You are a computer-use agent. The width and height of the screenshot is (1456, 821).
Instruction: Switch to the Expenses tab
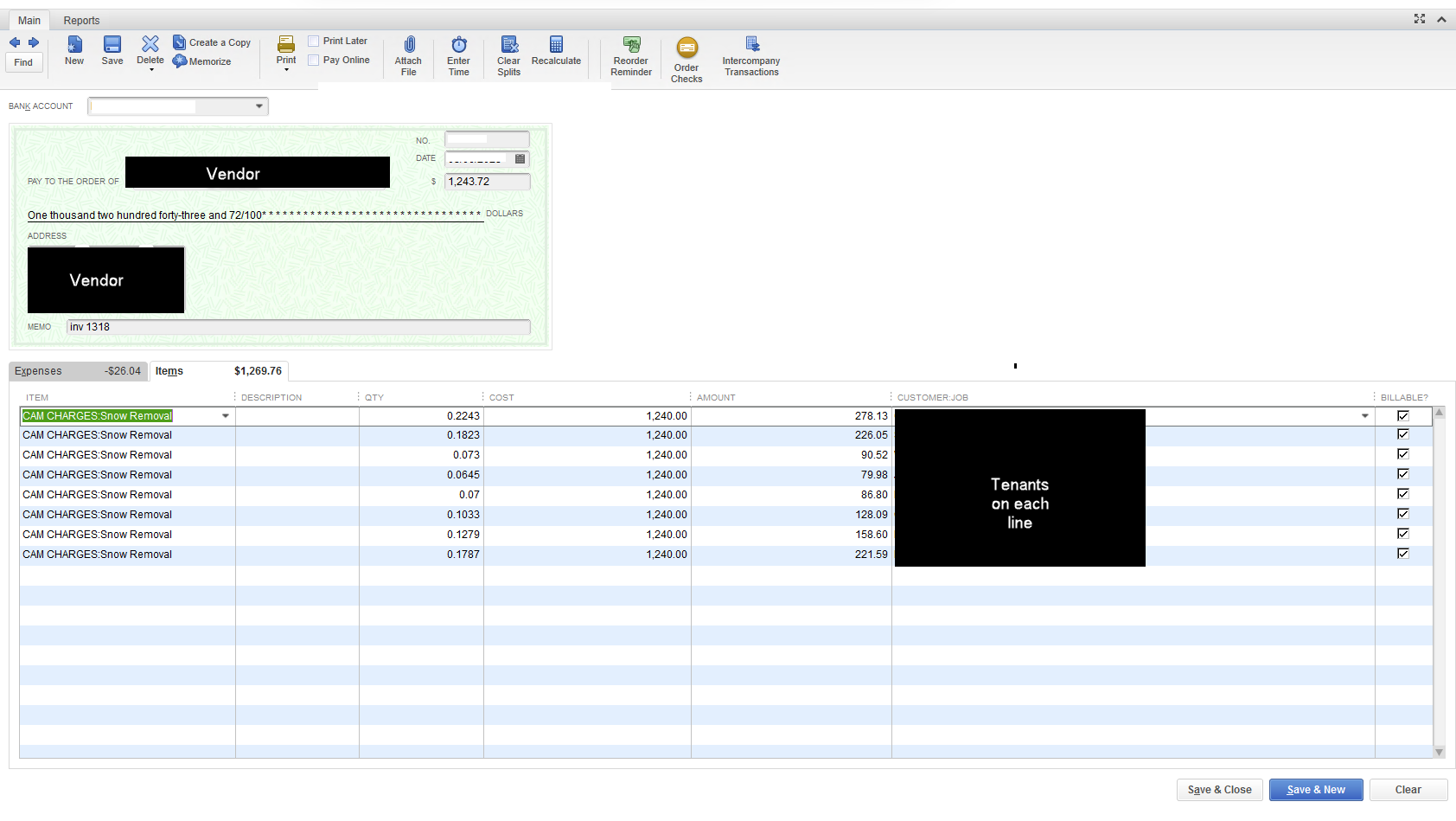coord(39,370)
